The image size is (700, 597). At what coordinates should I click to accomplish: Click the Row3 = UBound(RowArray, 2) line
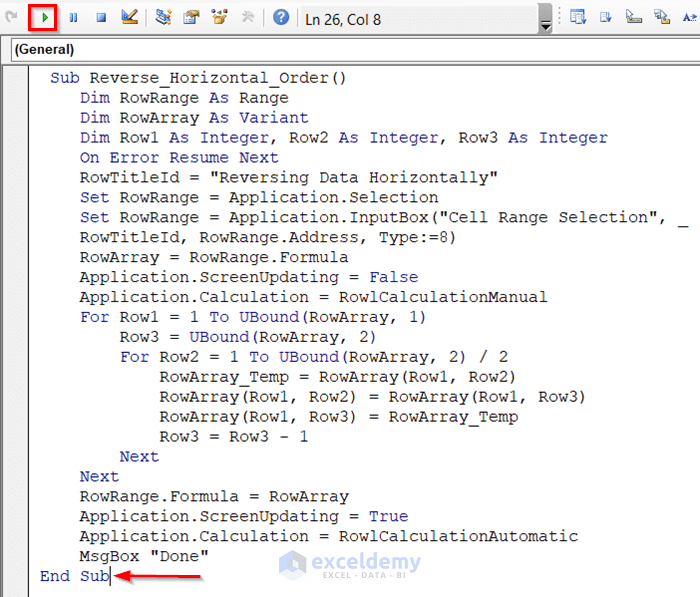[248, 337]
